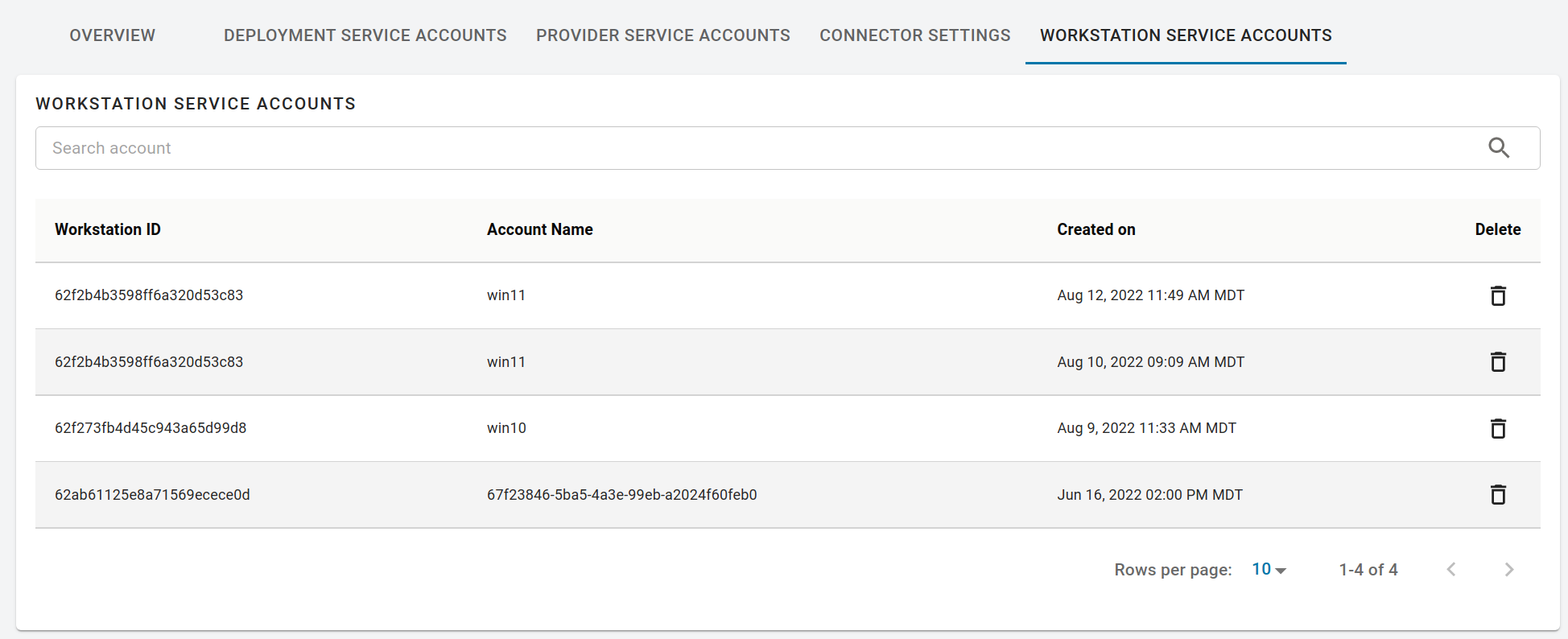Click the Workstation ID column header

click(108, 229)
